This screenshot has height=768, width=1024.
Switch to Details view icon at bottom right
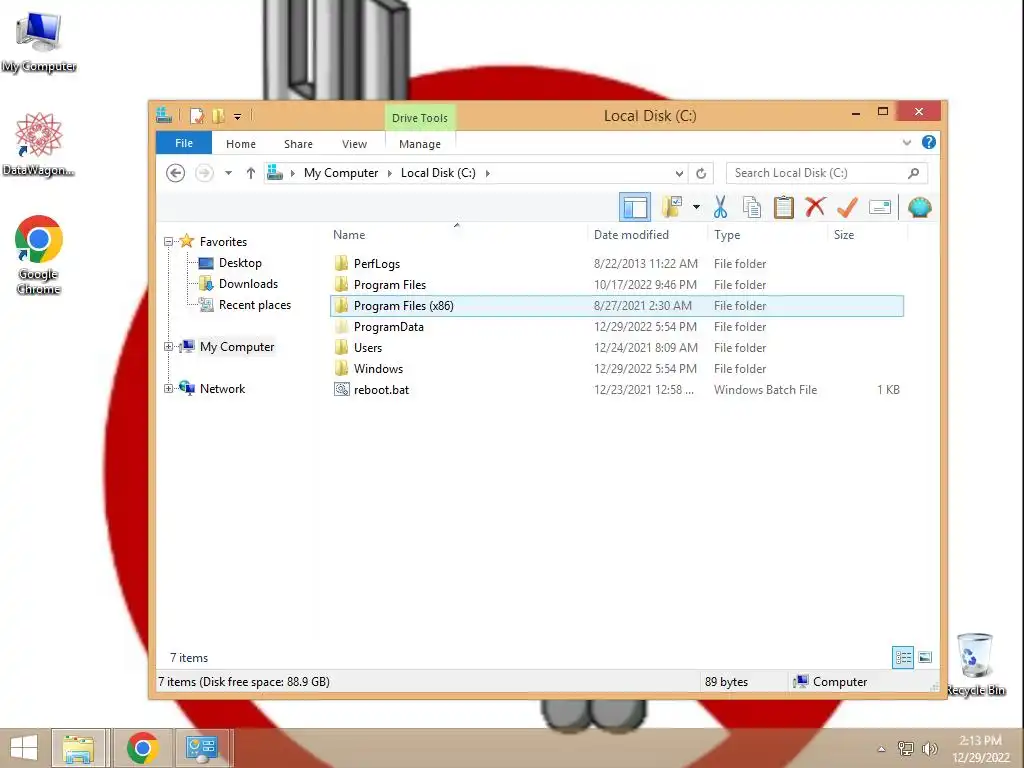coord(903,657)
